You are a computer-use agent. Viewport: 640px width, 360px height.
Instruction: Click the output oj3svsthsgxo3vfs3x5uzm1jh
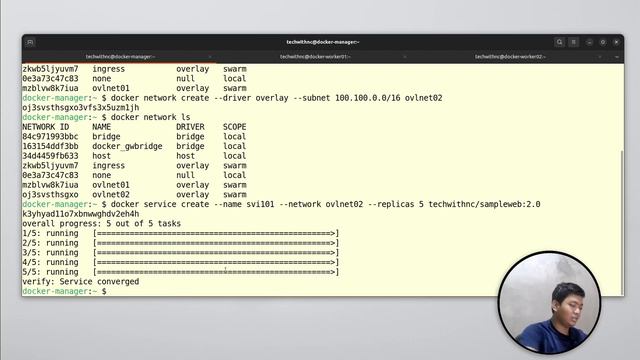point(81,108)
